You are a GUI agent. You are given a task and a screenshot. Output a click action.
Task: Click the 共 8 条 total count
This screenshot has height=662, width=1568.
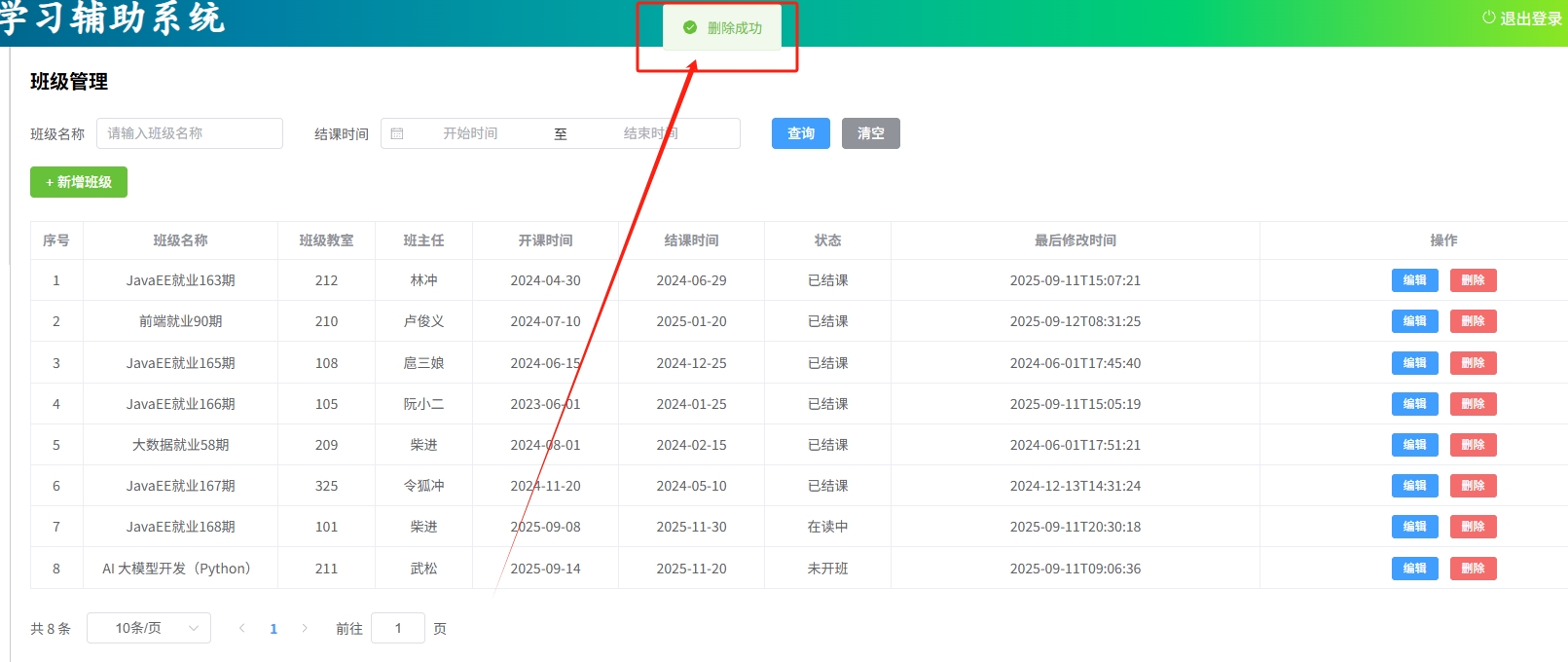click(x=51, y=629)
